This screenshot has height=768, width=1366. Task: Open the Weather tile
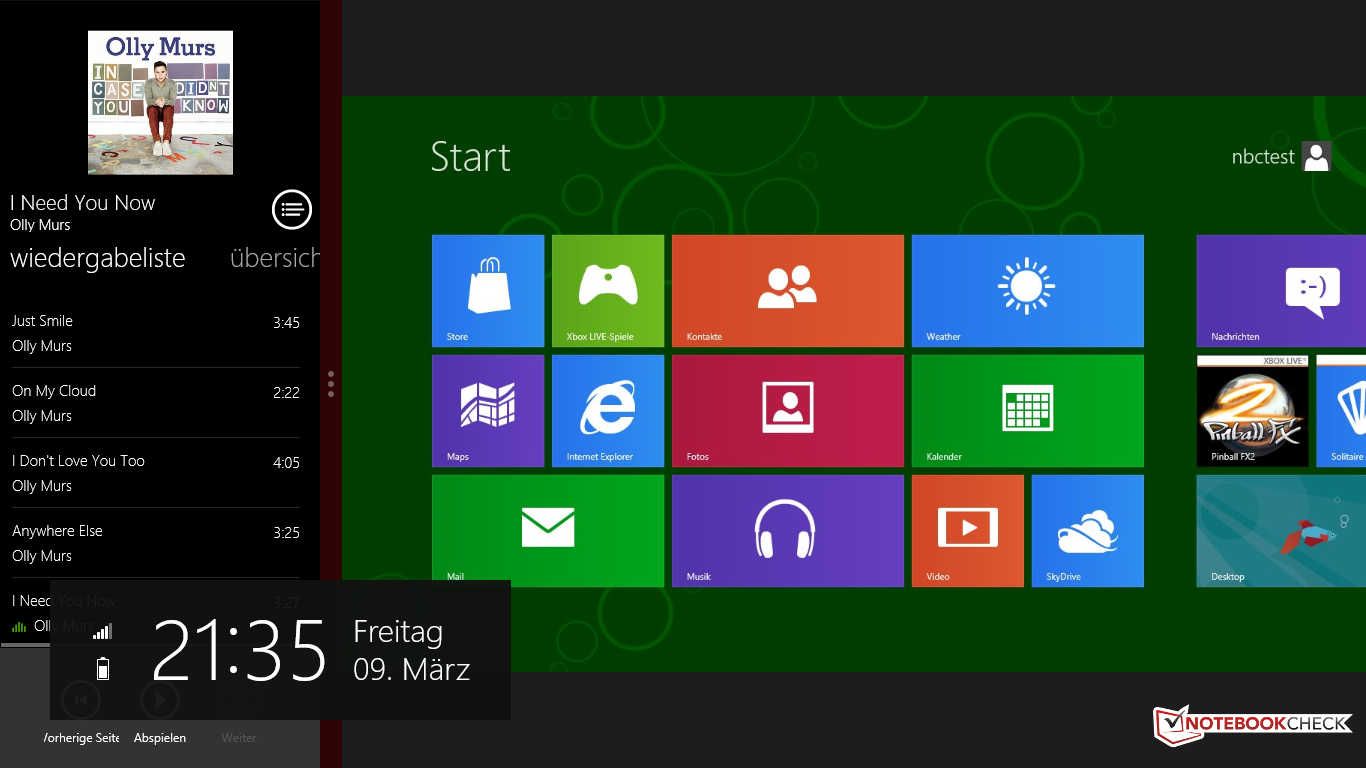pos(1028,291)
